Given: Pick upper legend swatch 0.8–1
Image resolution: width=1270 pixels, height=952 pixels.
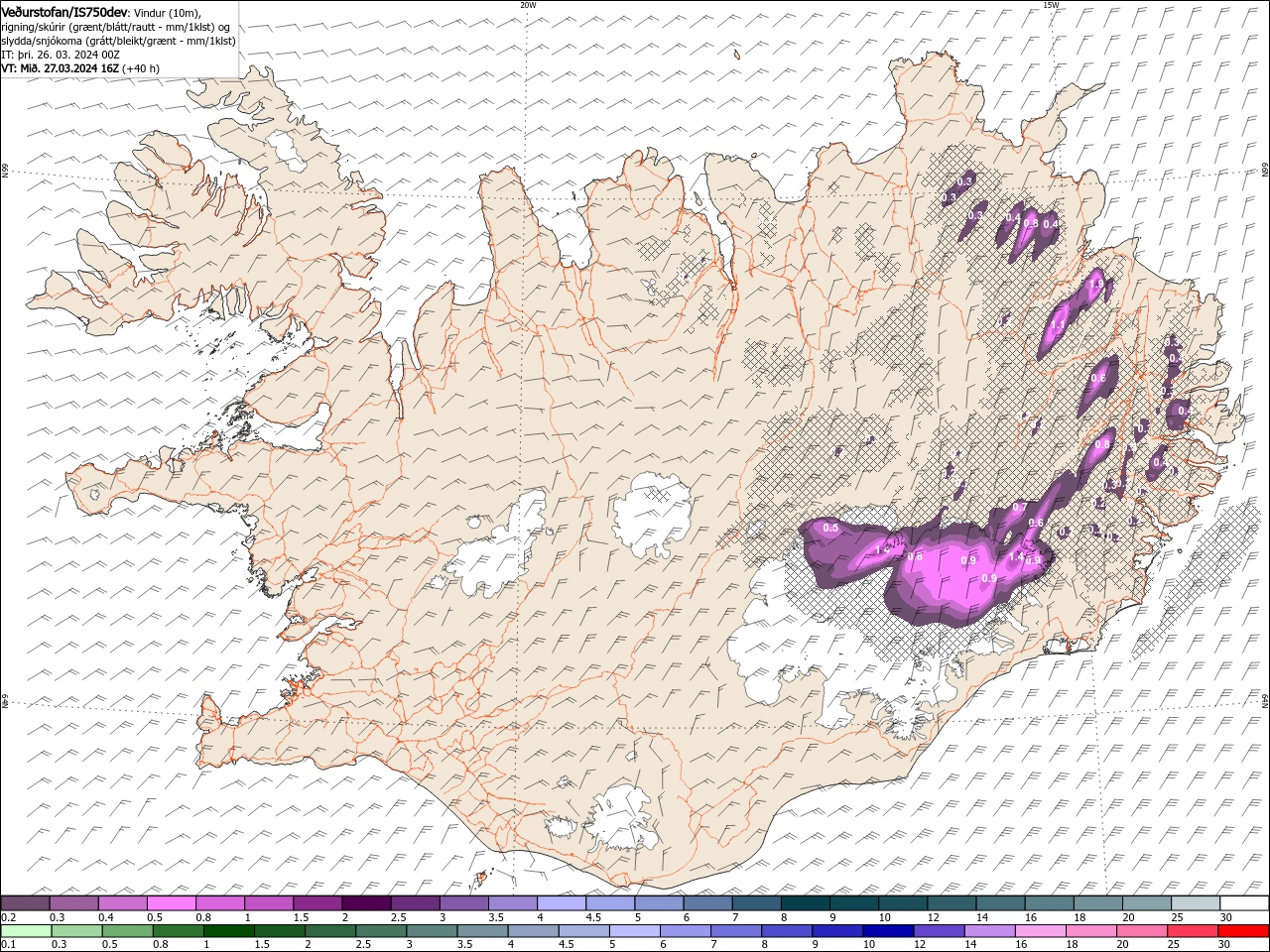Looking at the screenshot, I should point(220,903).
